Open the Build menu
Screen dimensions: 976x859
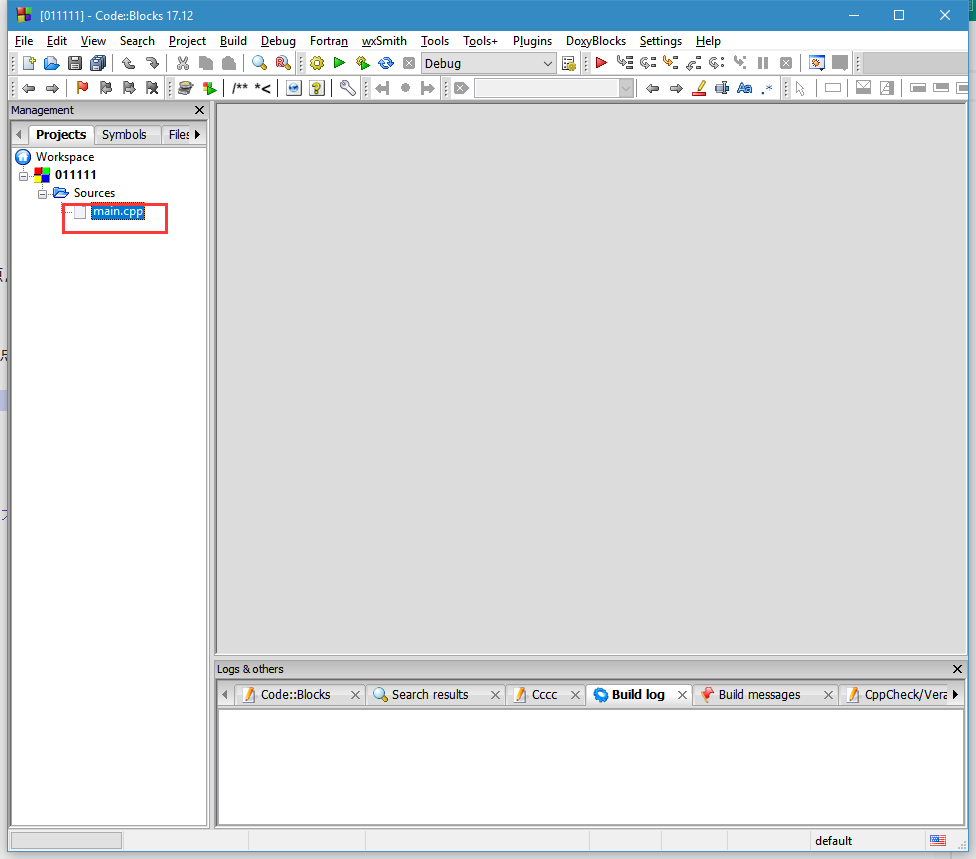[x=233, y=41]
